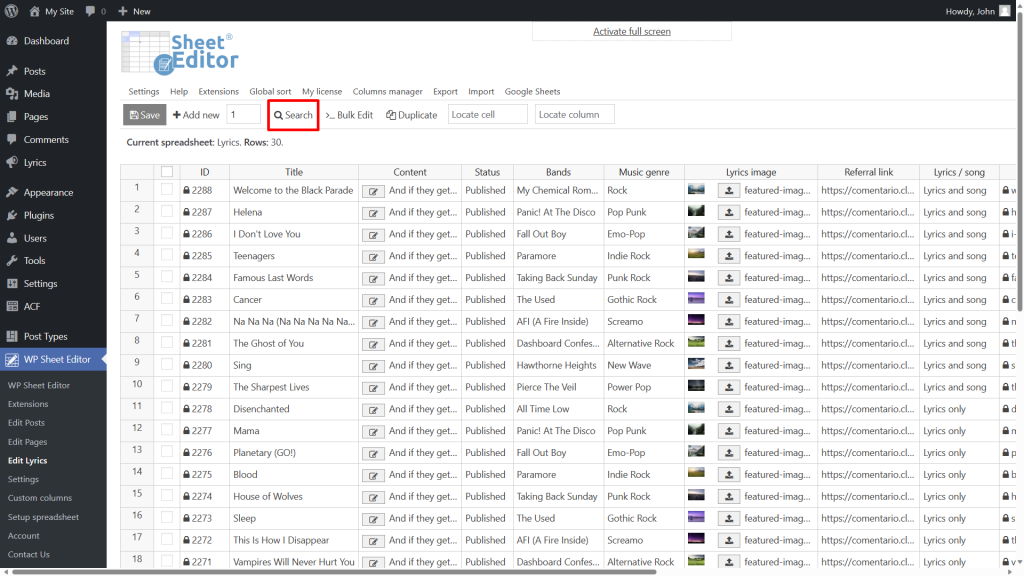Screen dimensions: 1024x576
Task: Open the Bulk Edit tool
Action: 349,115
